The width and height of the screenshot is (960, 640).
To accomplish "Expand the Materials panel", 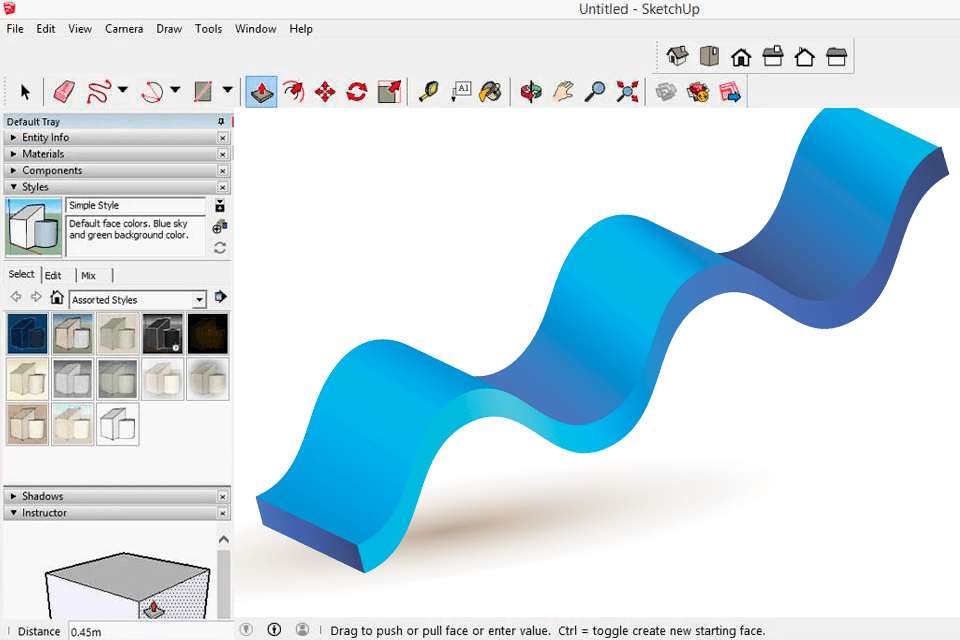I will coord(45,153).
